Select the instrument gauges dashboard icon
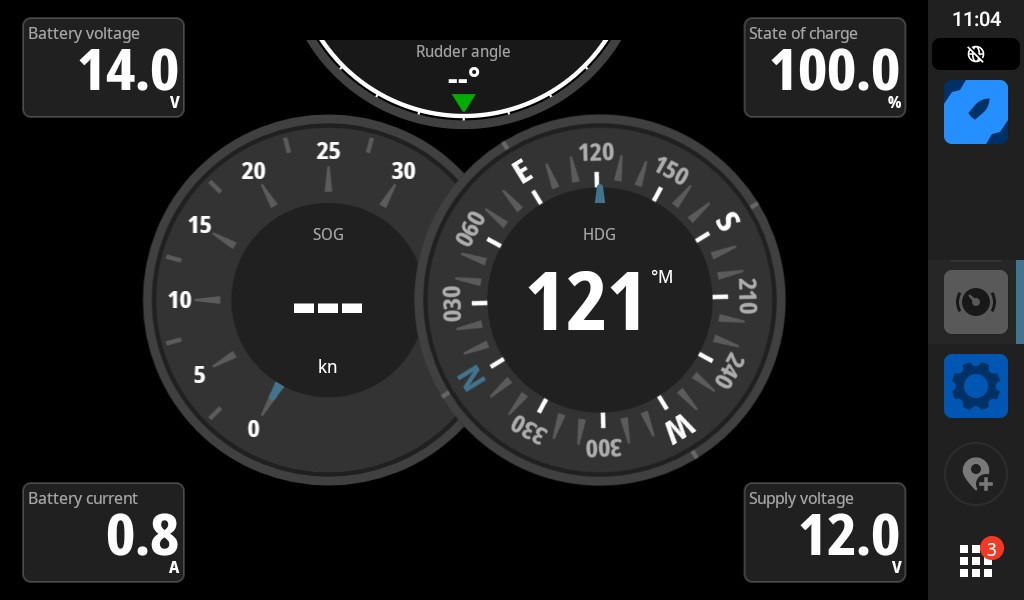The height and width of the screenshot is (600, 1024). [x=975, y=302]
